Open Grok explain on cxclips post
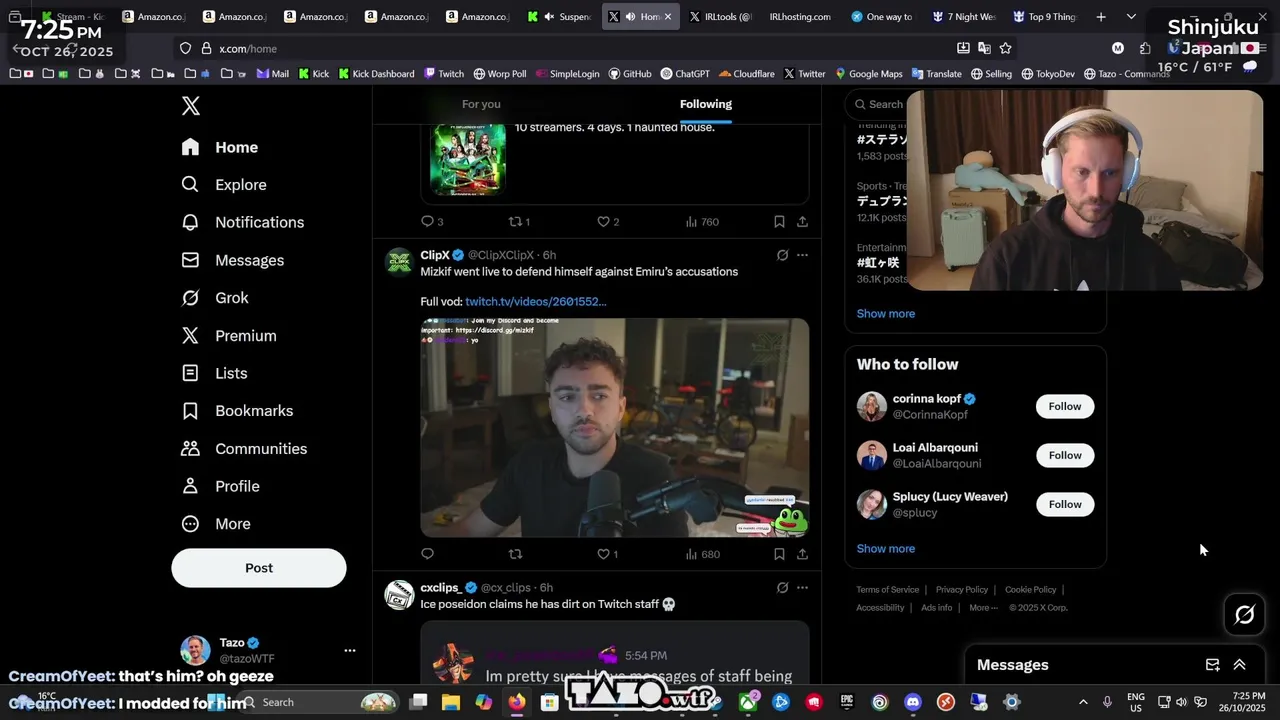 [782, 587]
